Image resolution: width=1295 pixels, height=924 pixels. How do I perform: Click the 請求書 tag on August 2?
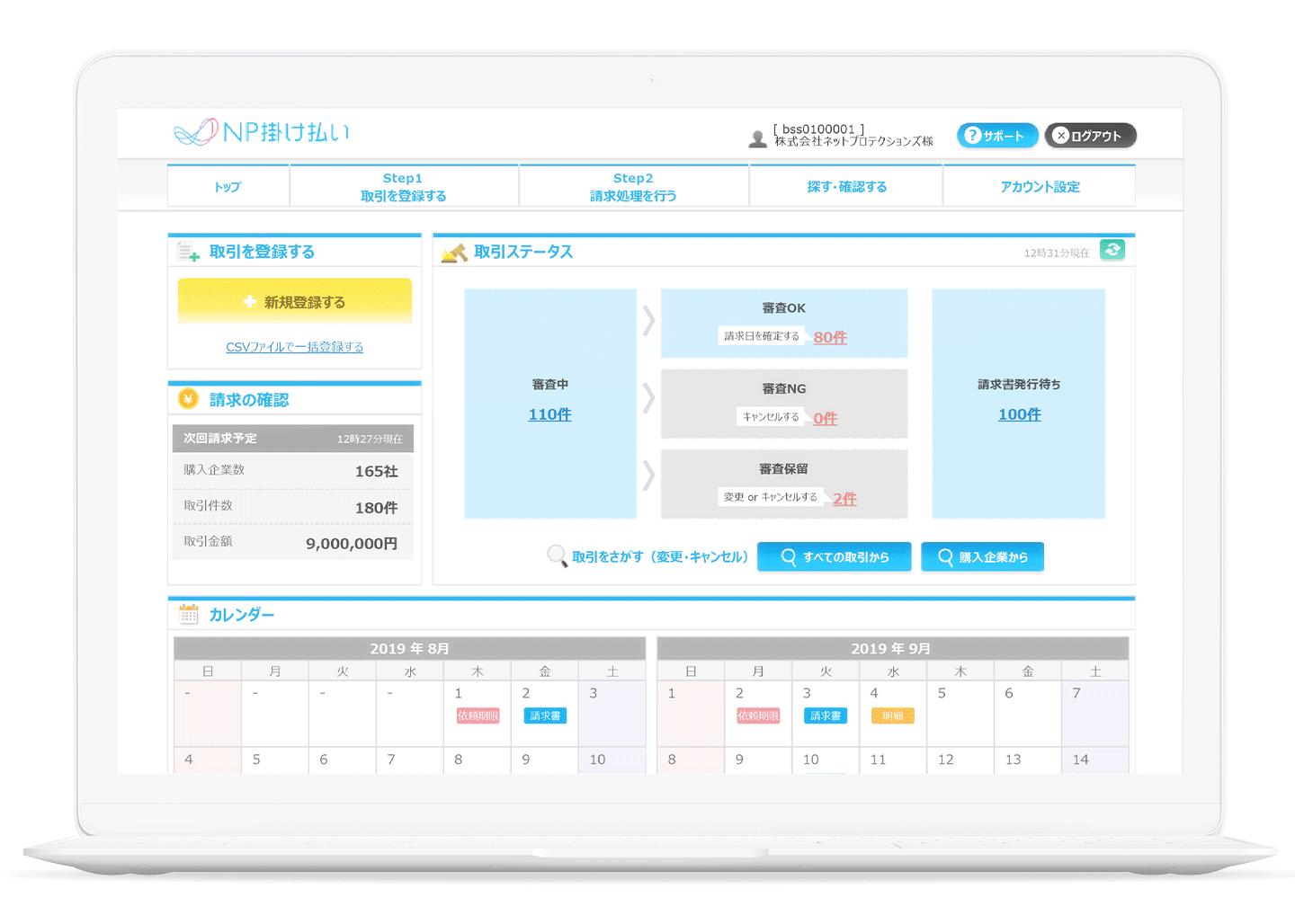pyautogui.click(x=545, y=716)
